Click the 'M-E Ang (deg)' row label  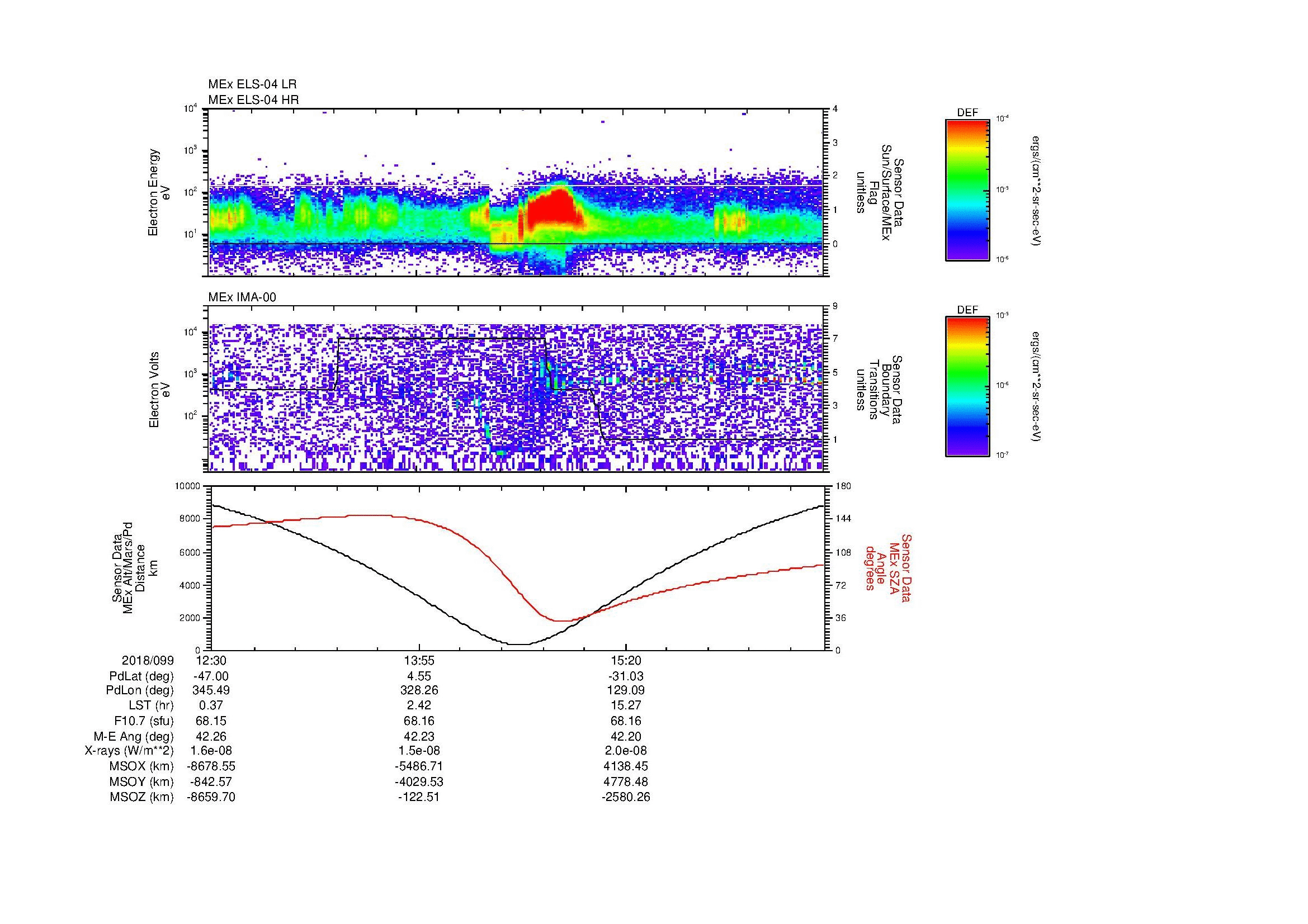[134, 737]
